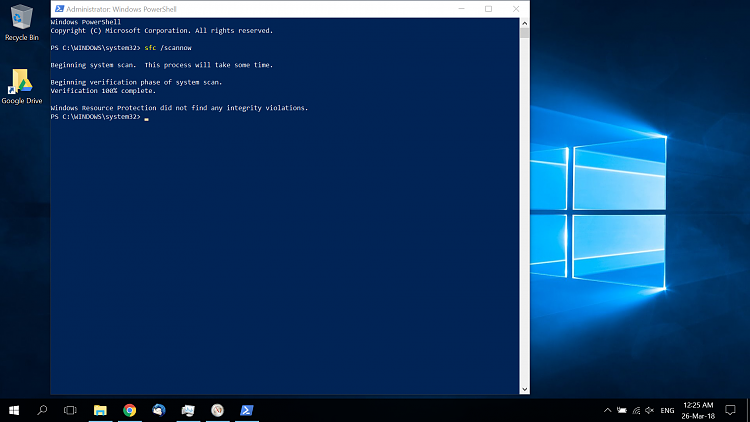Open network Wi-Fi tray icon
The height and width of the screenshot is (422, 750).
click(x=636, y=410)
